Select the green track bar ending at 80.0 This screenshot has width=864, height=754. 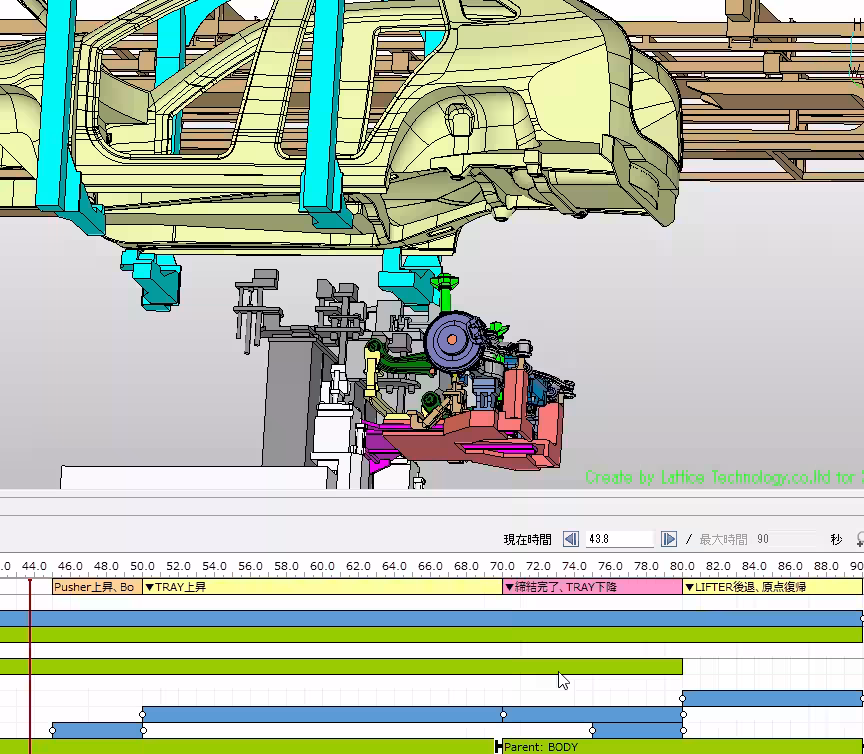click(x=340, y=666)
